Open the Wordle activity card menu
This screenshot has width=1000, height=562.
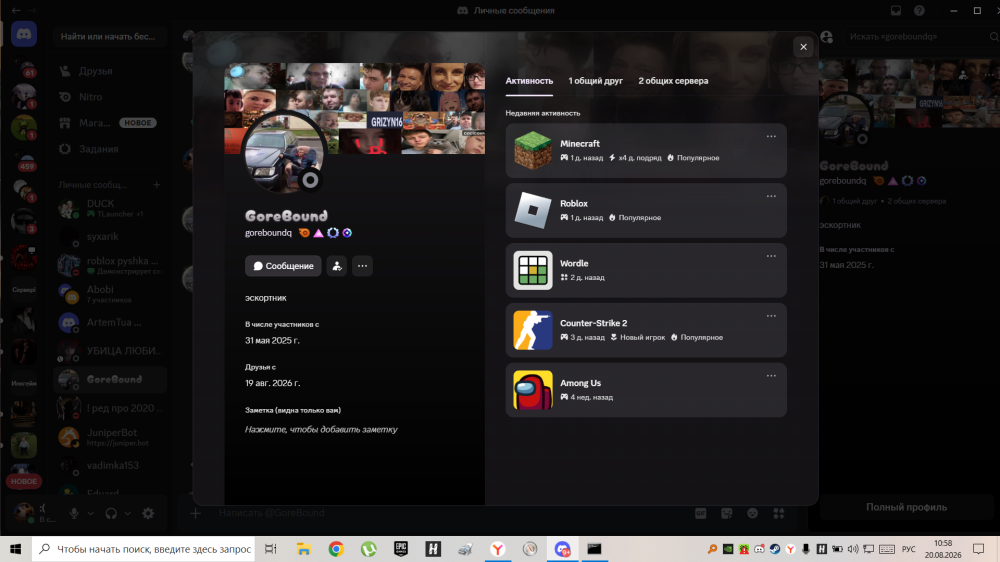coord(771,256)
